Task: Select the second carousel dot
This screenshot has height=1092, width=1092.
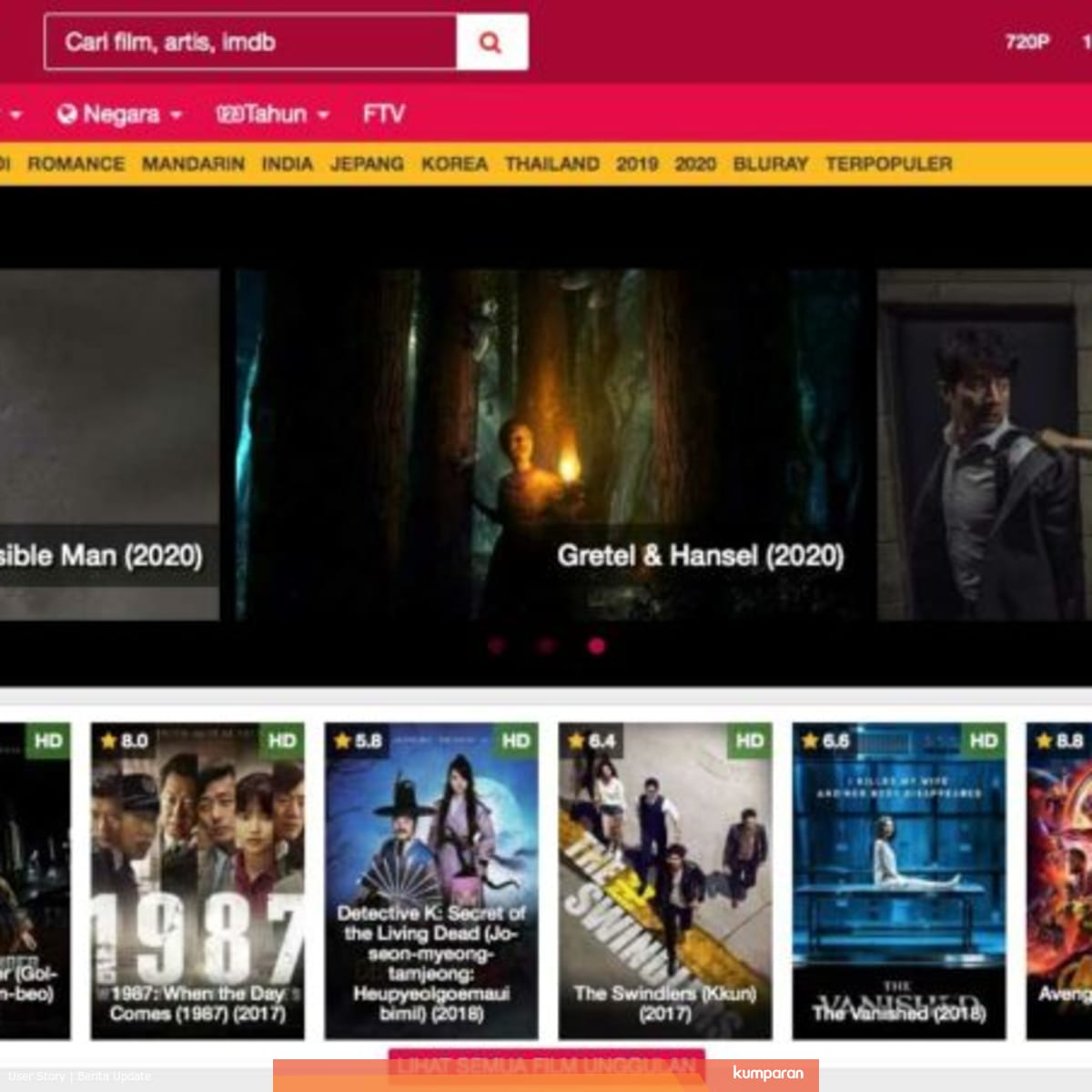Action: 546,646
